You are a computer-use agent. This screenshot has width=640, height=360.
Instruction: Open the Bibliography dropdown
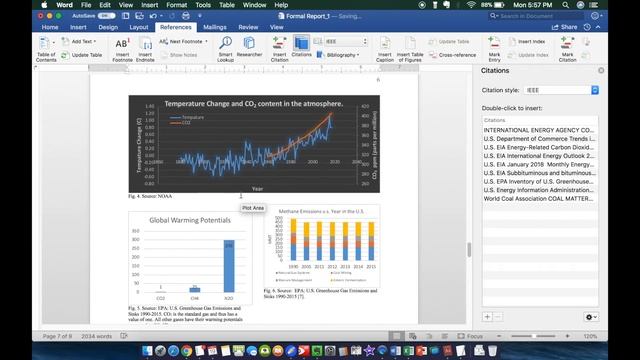[338, 55]
